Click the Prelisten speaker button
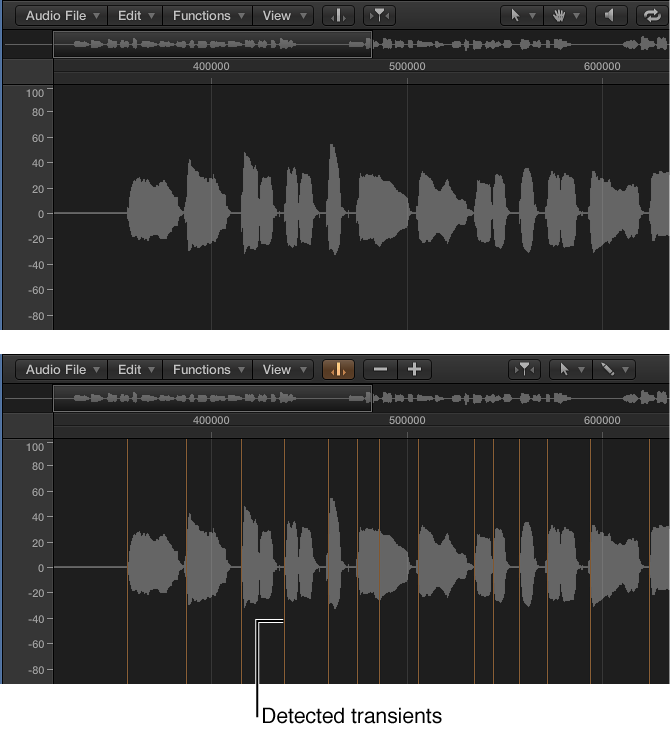Viewport: 670px width, 734px height. pyautogui.click(x=611, y=16)
